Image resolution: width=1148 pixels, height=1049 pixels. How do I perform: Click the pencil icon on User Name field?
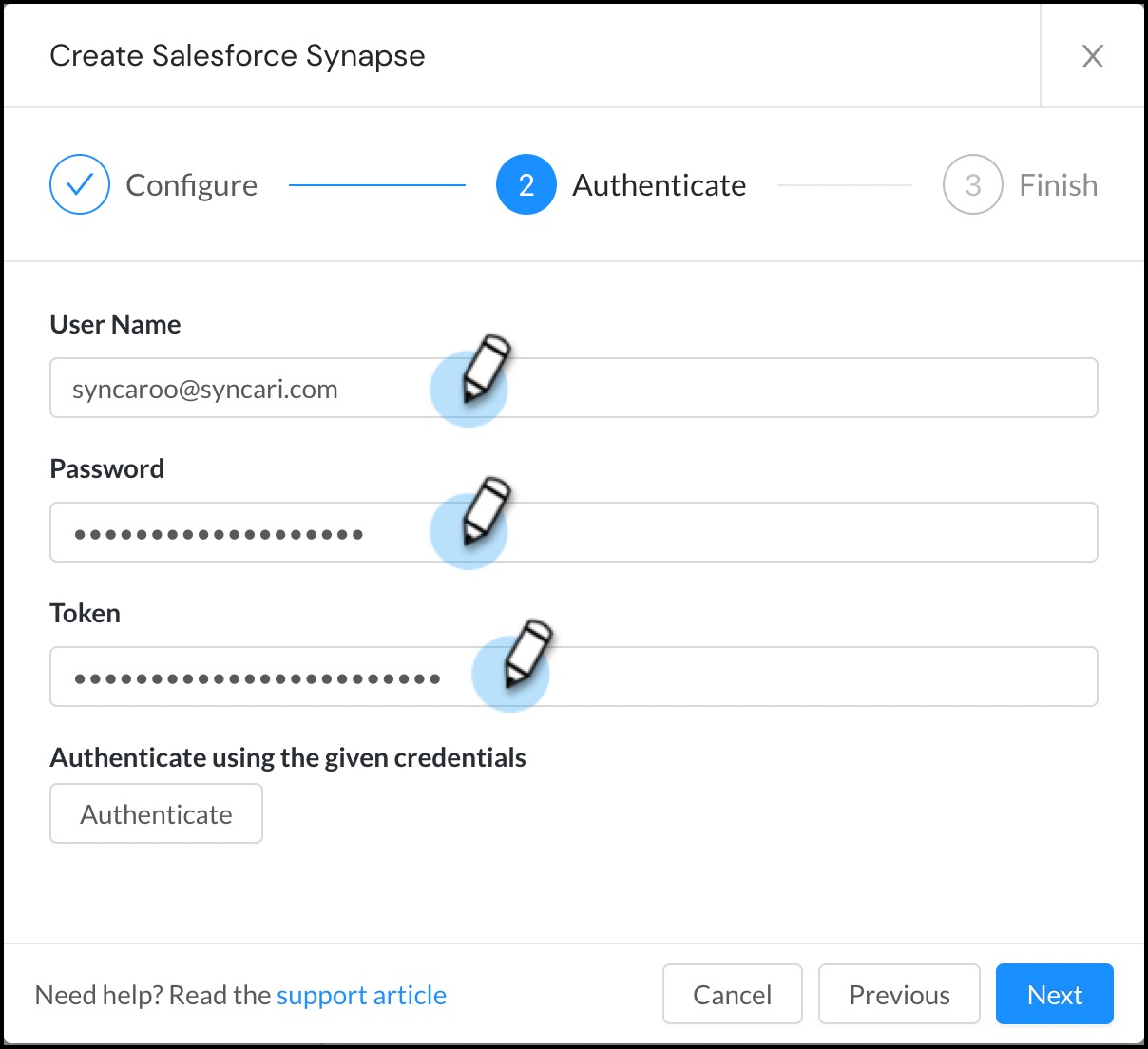point(485,369)
